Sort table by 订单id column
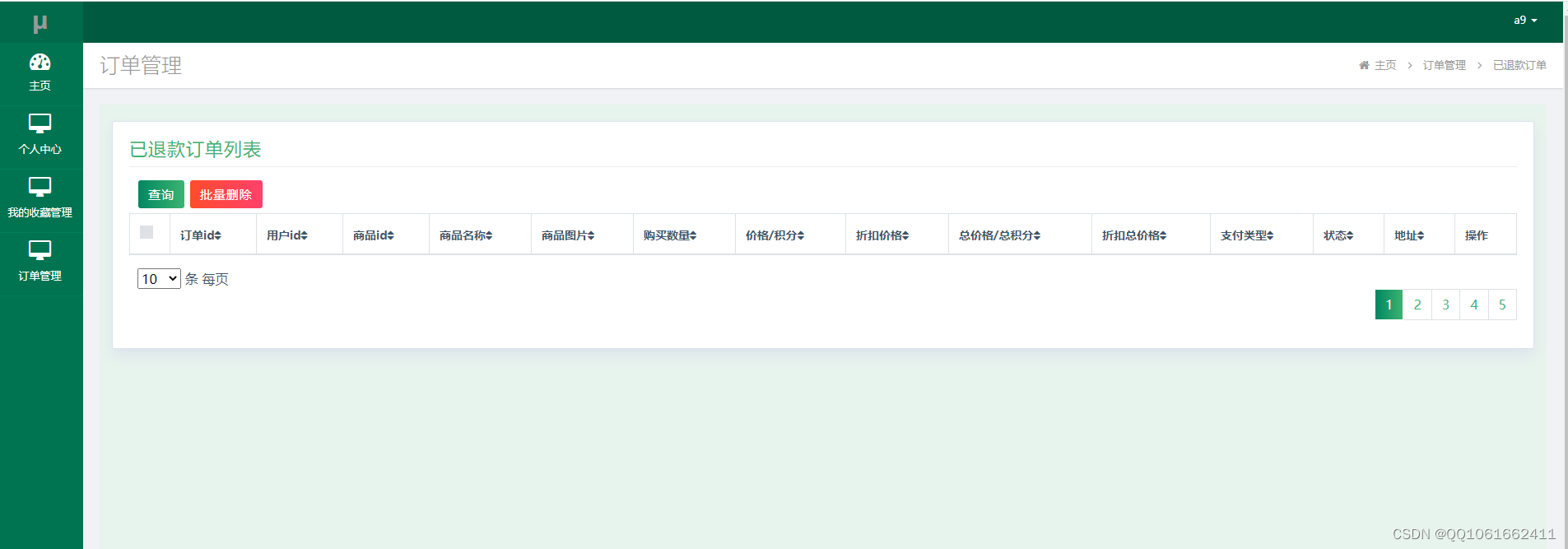The width and height of the screenshot is (1568, 549). (200, 235)
